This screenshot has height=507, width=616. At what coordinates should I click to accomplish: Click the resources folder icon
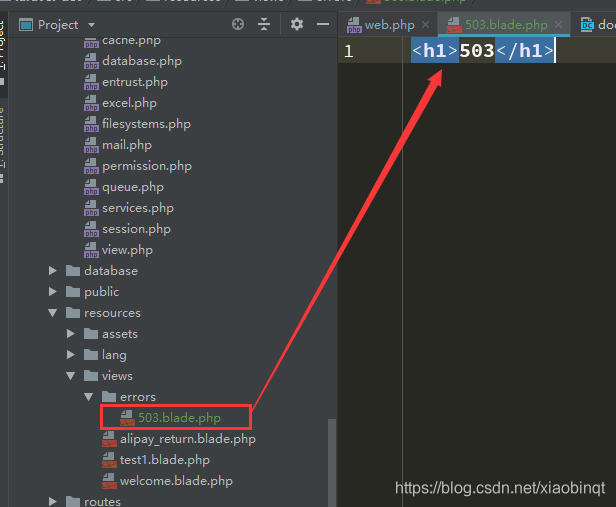[x=73, y=313]
